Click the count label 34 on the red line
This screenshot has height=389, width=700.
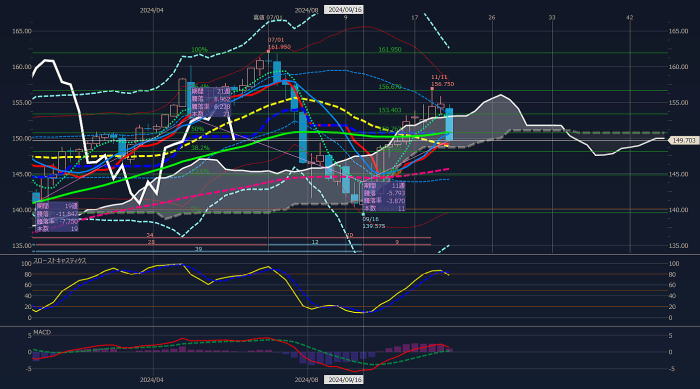(x=150, y=235)
